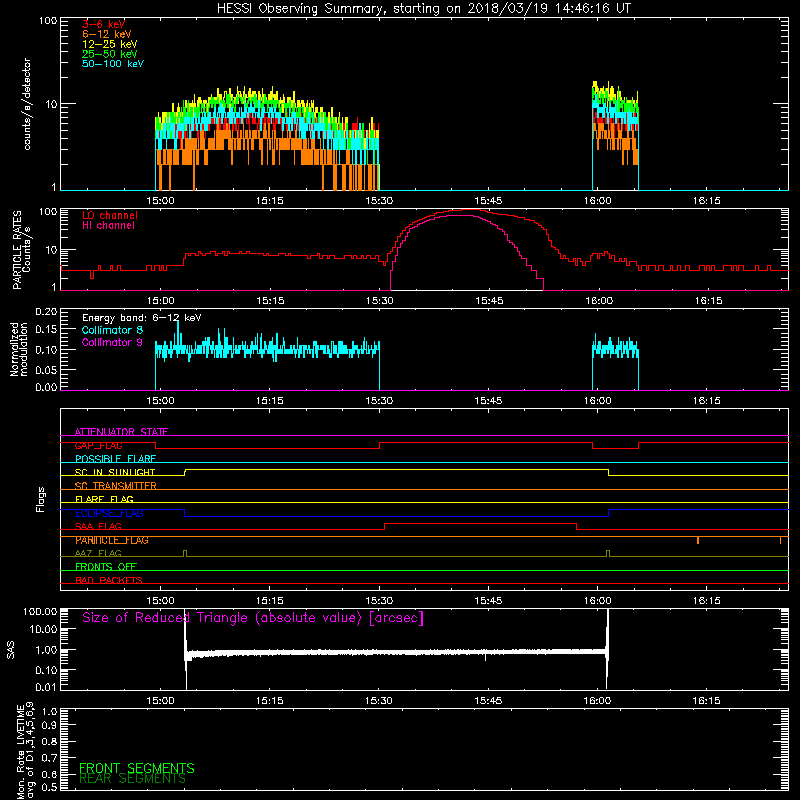Click '16:00' tick under normalized modulation plot

point(597,401)
